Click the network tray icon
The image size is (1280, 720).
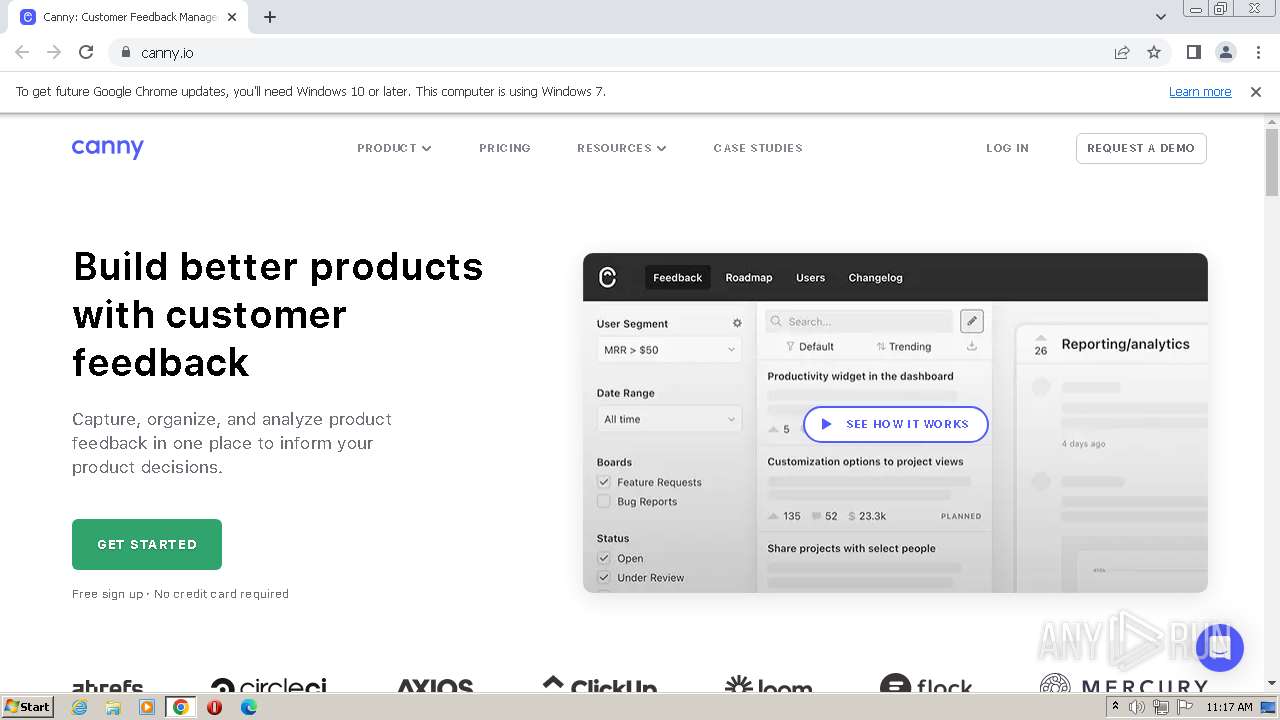click(x=1160, y=707)
